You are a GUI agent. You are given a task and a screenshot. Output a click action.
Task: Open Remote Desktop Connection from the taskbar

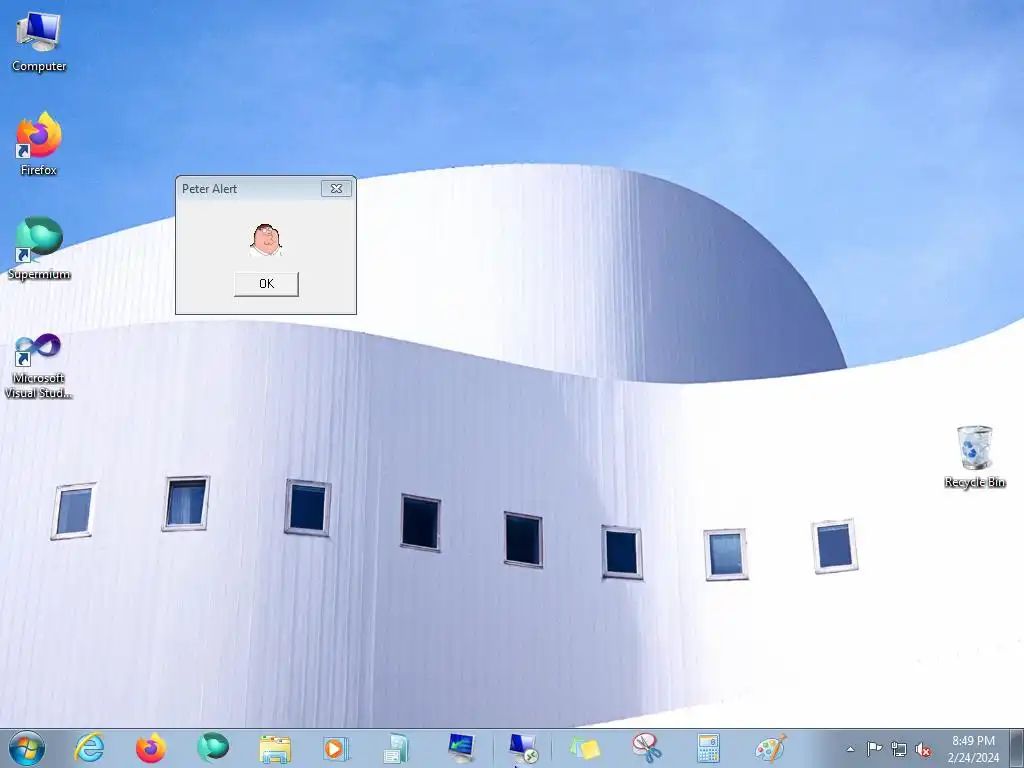pyautogui.click(x=522, y=748)
